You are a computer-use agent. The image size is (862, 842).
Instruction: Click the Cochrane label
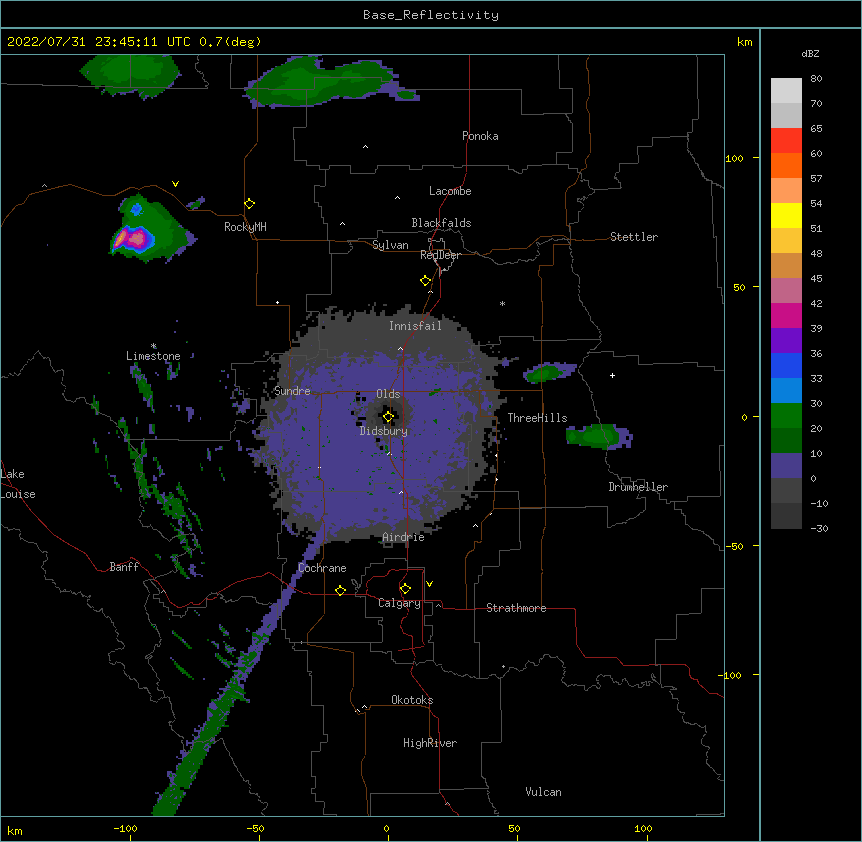tap(322, 568)
